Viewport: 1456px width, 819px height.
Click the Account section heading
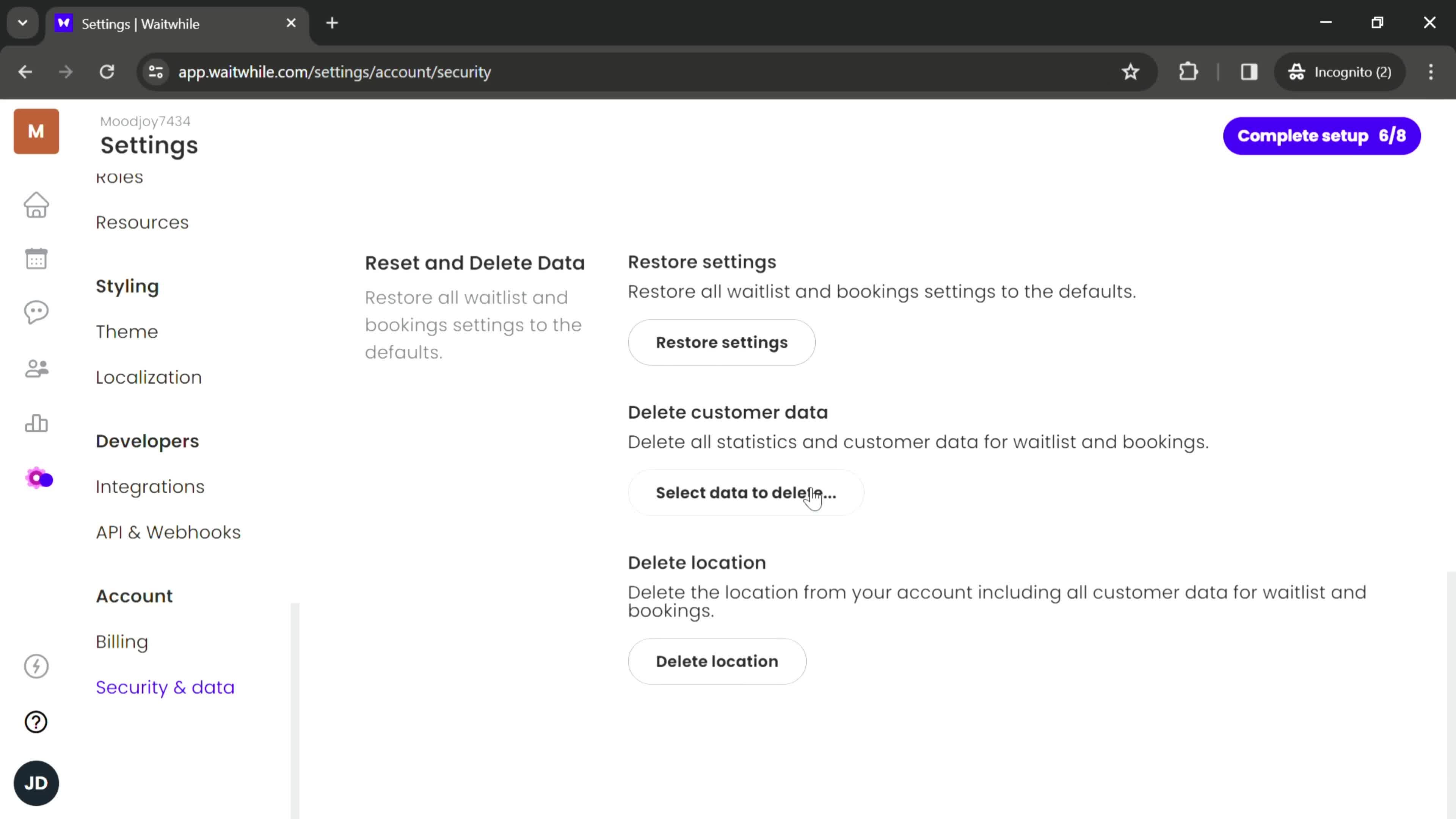point(134,596)
